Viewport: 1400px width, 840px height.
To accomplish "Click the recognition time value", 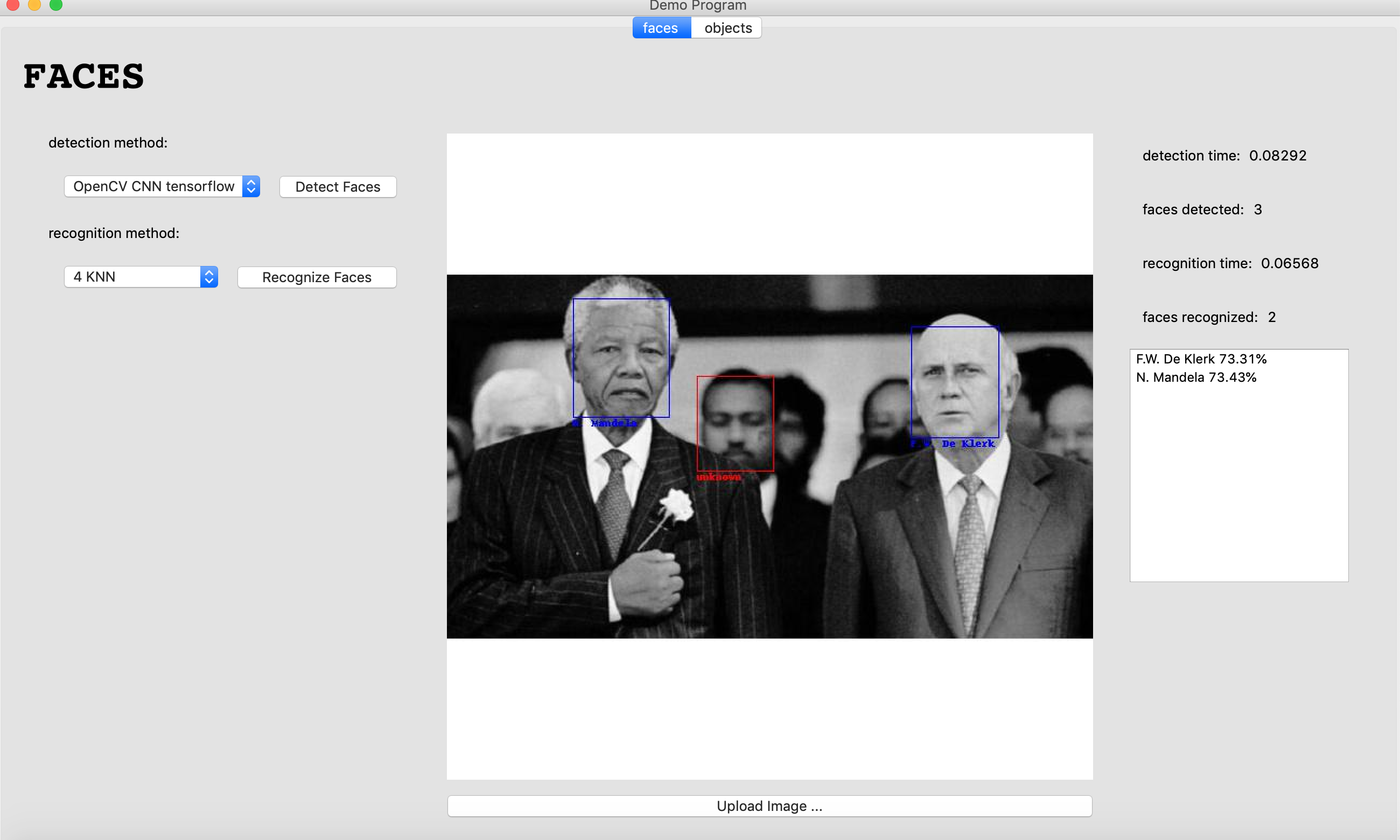I will tap(1290, 263).
